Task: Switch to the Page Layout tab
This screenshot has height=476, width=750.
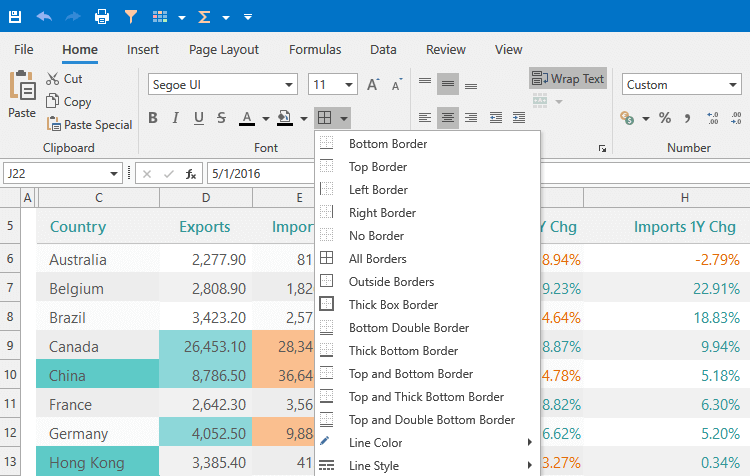Action: [x=224, y=50]
